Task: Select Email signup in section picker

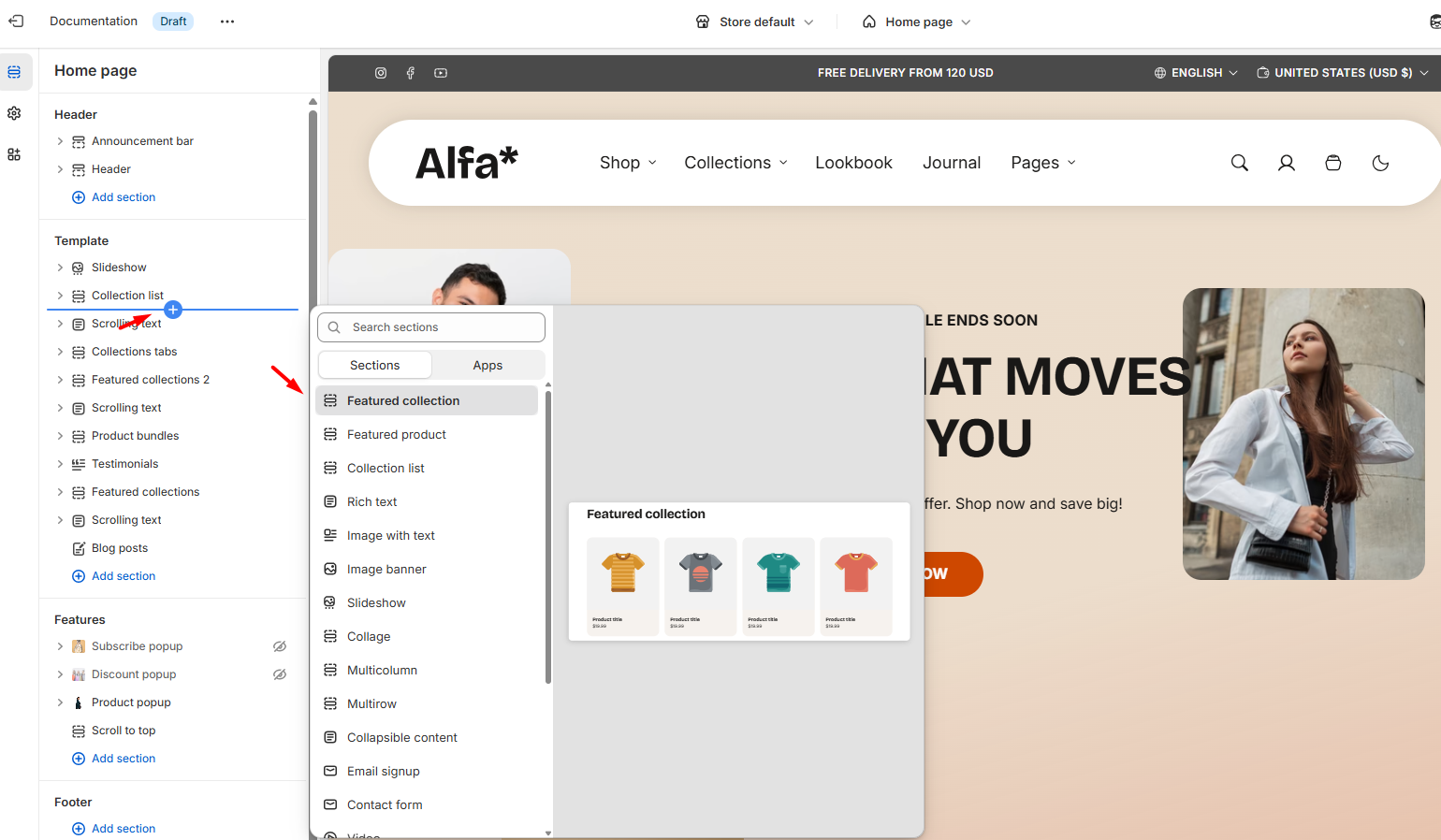Action: [427, 771]
